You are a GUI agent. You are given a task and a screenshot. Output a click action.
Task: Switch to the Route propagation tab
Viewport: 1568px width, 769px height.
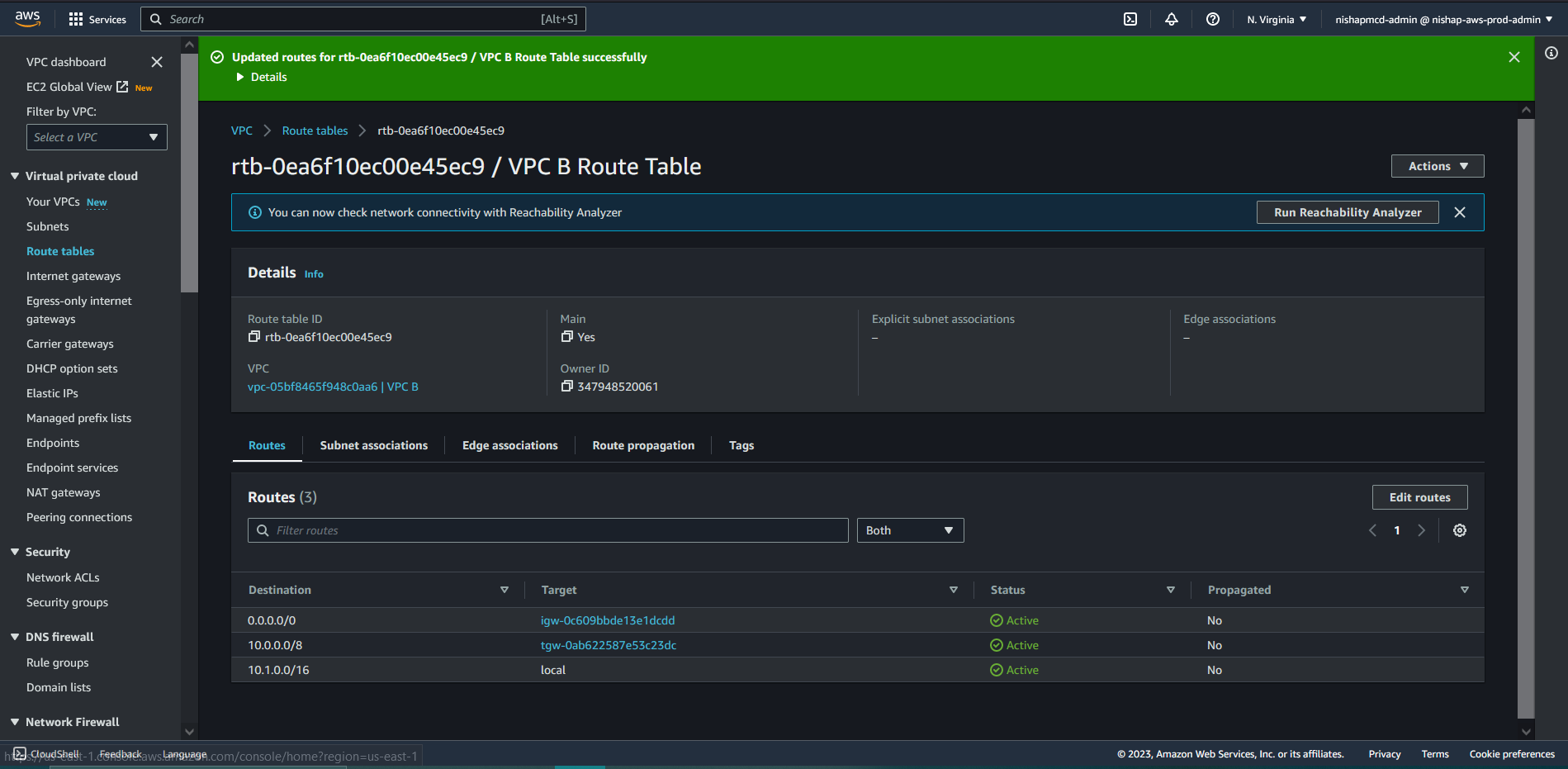642,445
